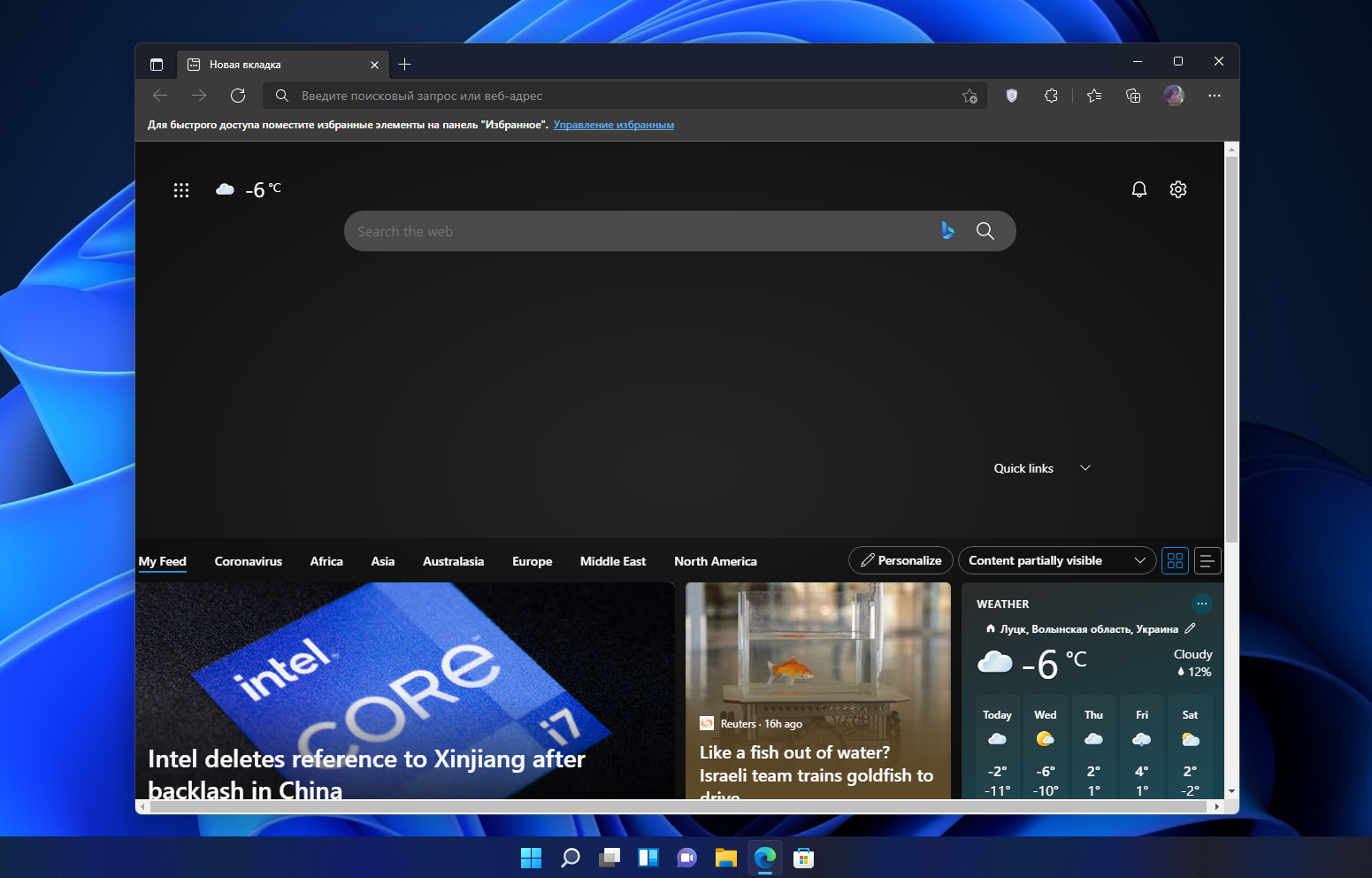Open page settings gear icon
This screenshot has height=878, width=1372.
coord(1178,189)
